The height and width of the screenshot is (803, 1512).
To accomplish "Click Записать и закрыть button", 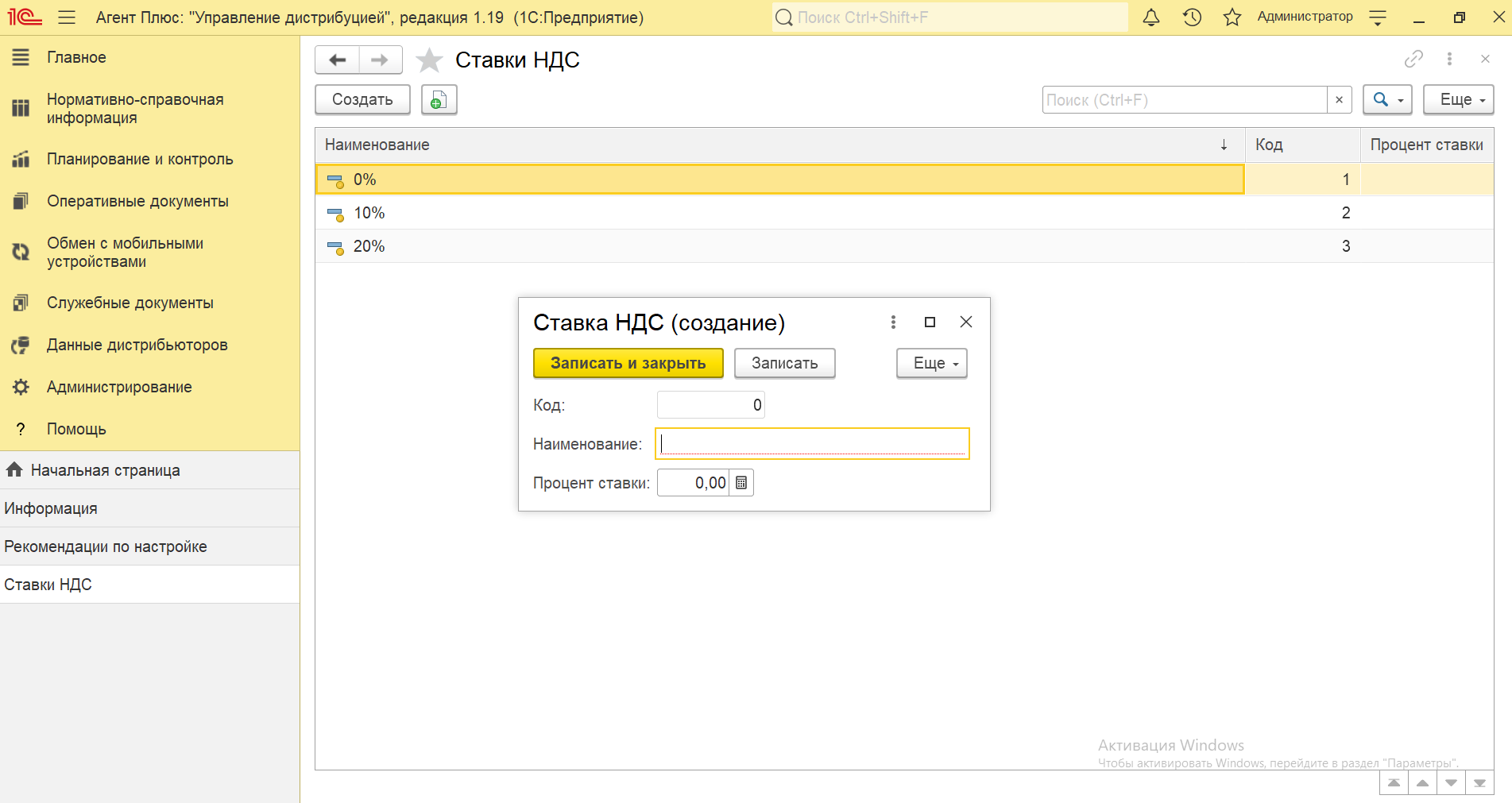I will pos(628,363).
